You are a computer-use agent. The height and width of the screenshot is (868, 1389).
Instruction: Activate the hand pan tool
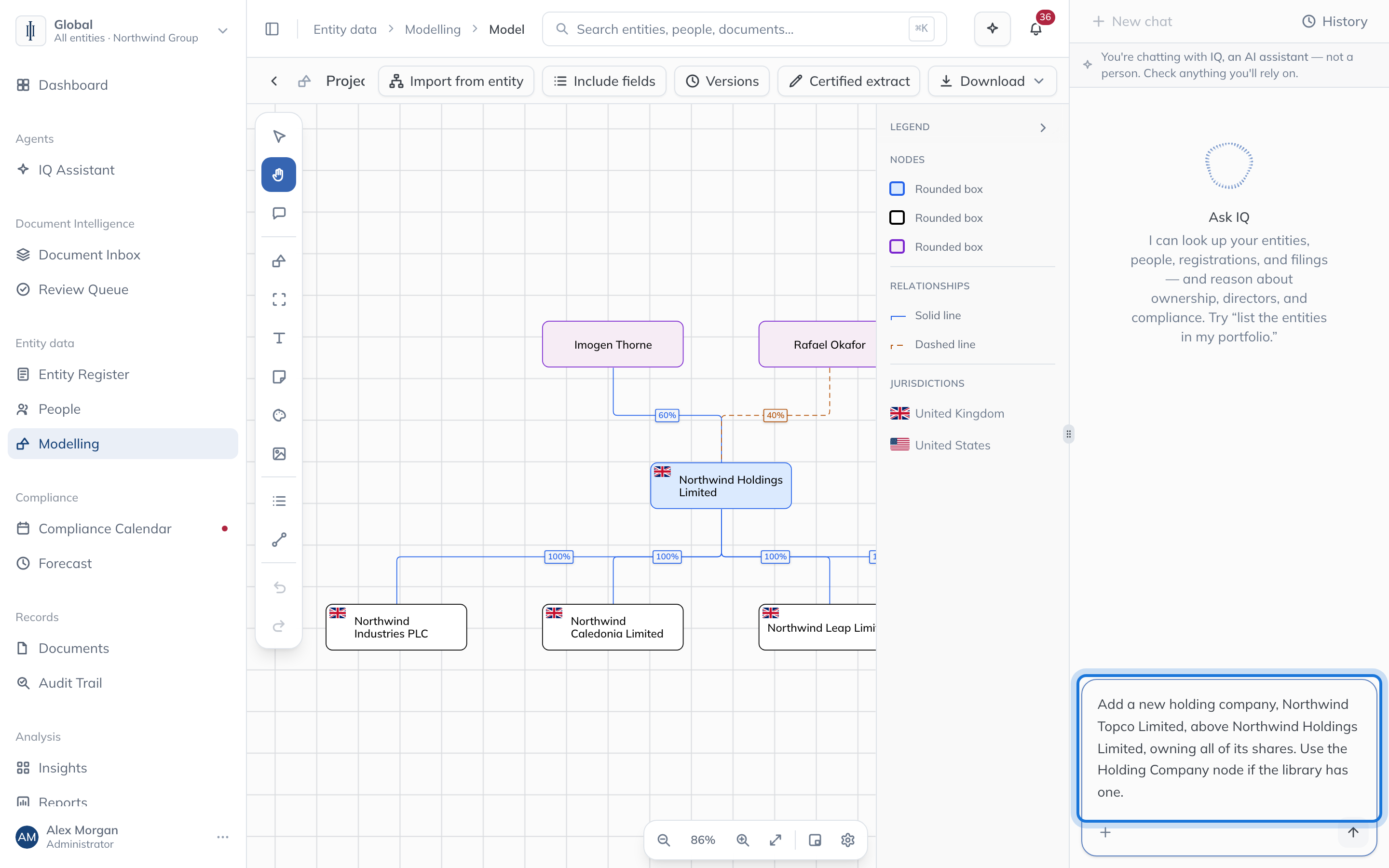(279, 175)
